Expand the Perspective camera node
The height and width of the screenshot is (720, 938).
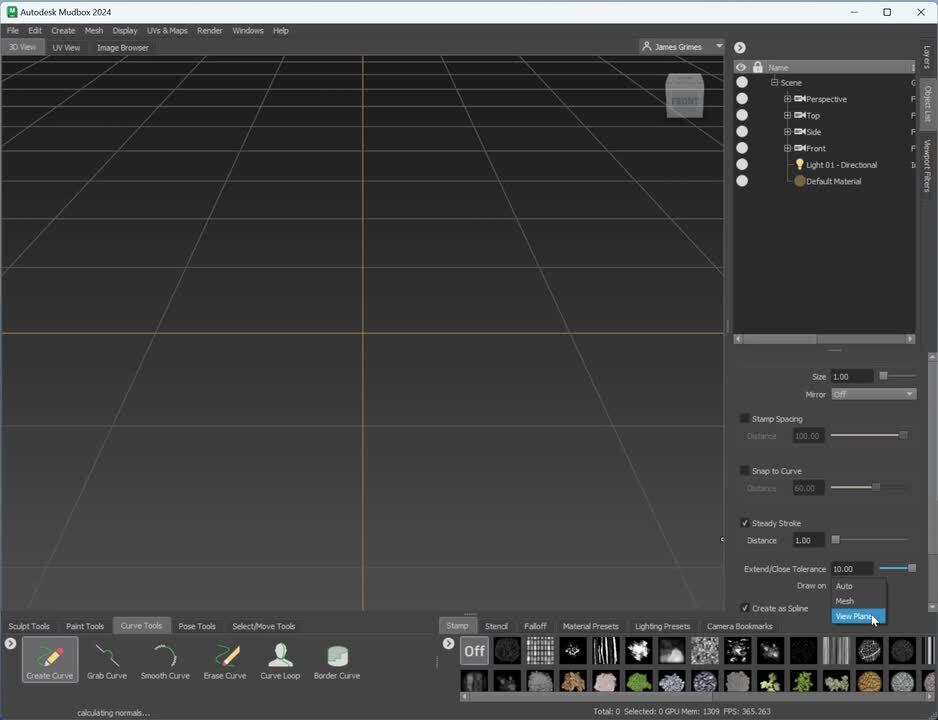[x=787, y=99]
